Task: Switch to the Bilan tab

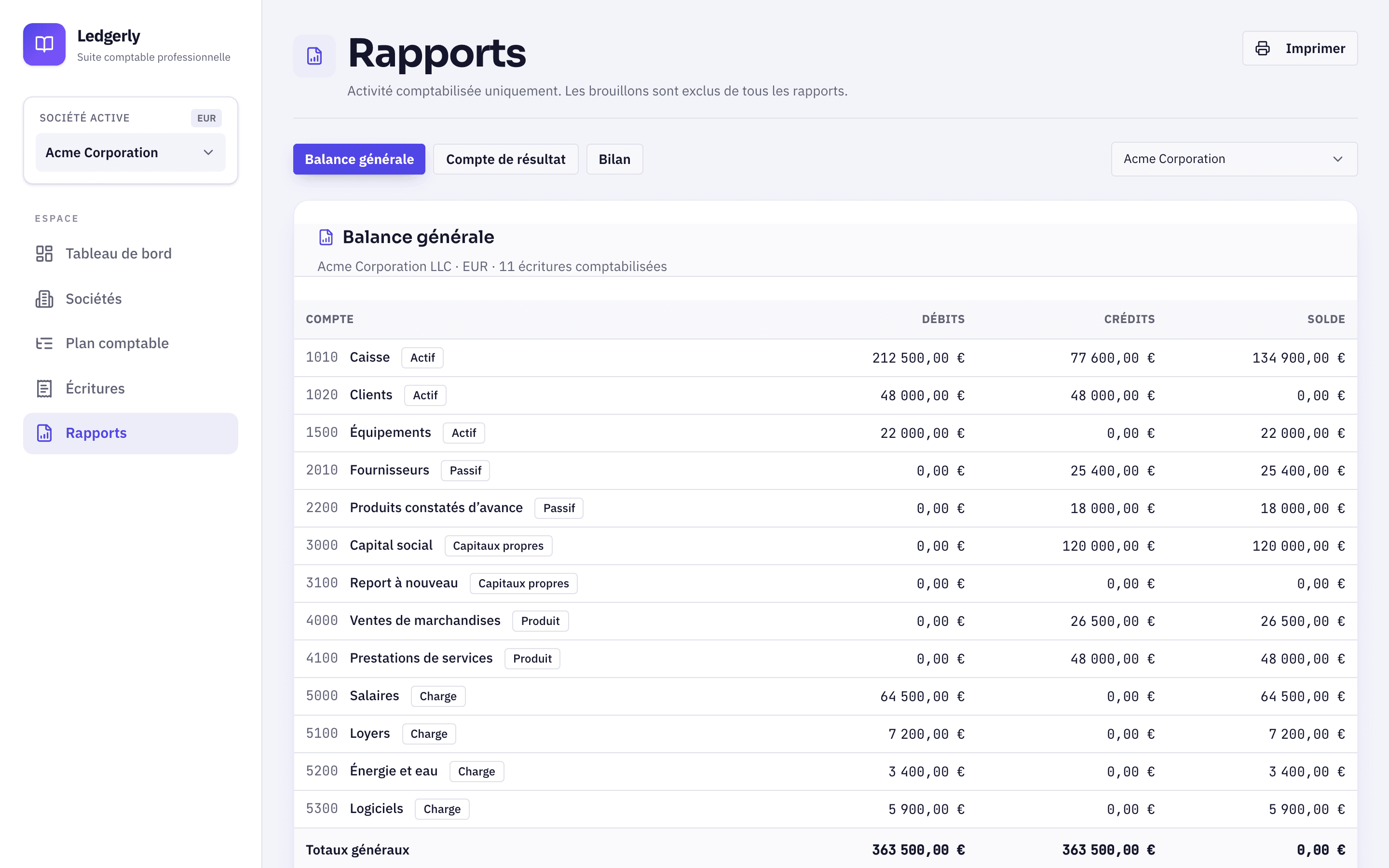Action: [x=614, y=159]
